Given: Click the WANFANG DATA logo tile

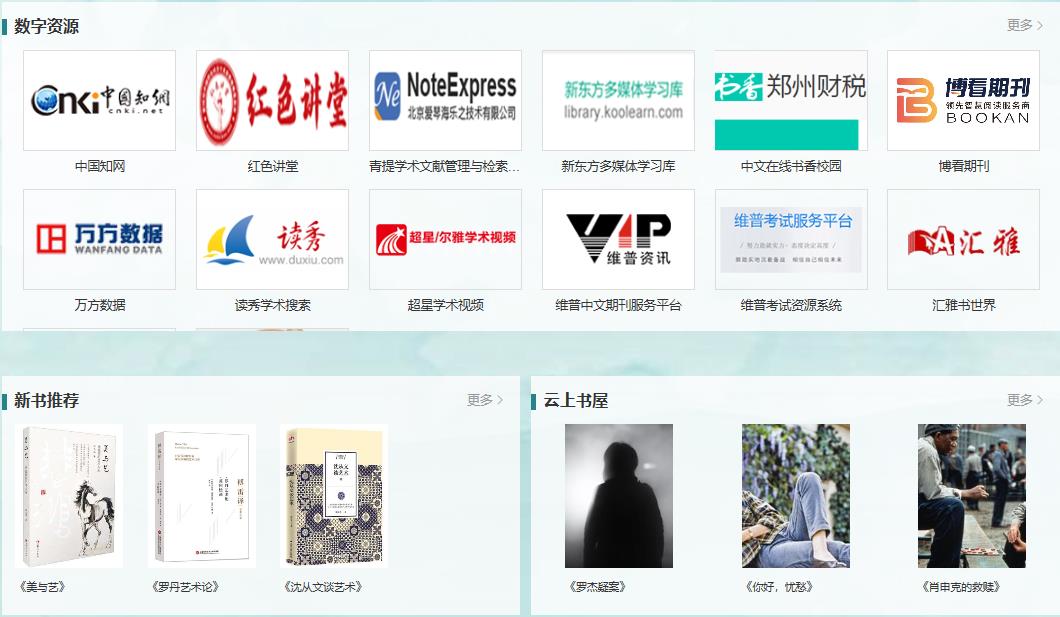Looking at the screenshot, I should click(99, 239).
